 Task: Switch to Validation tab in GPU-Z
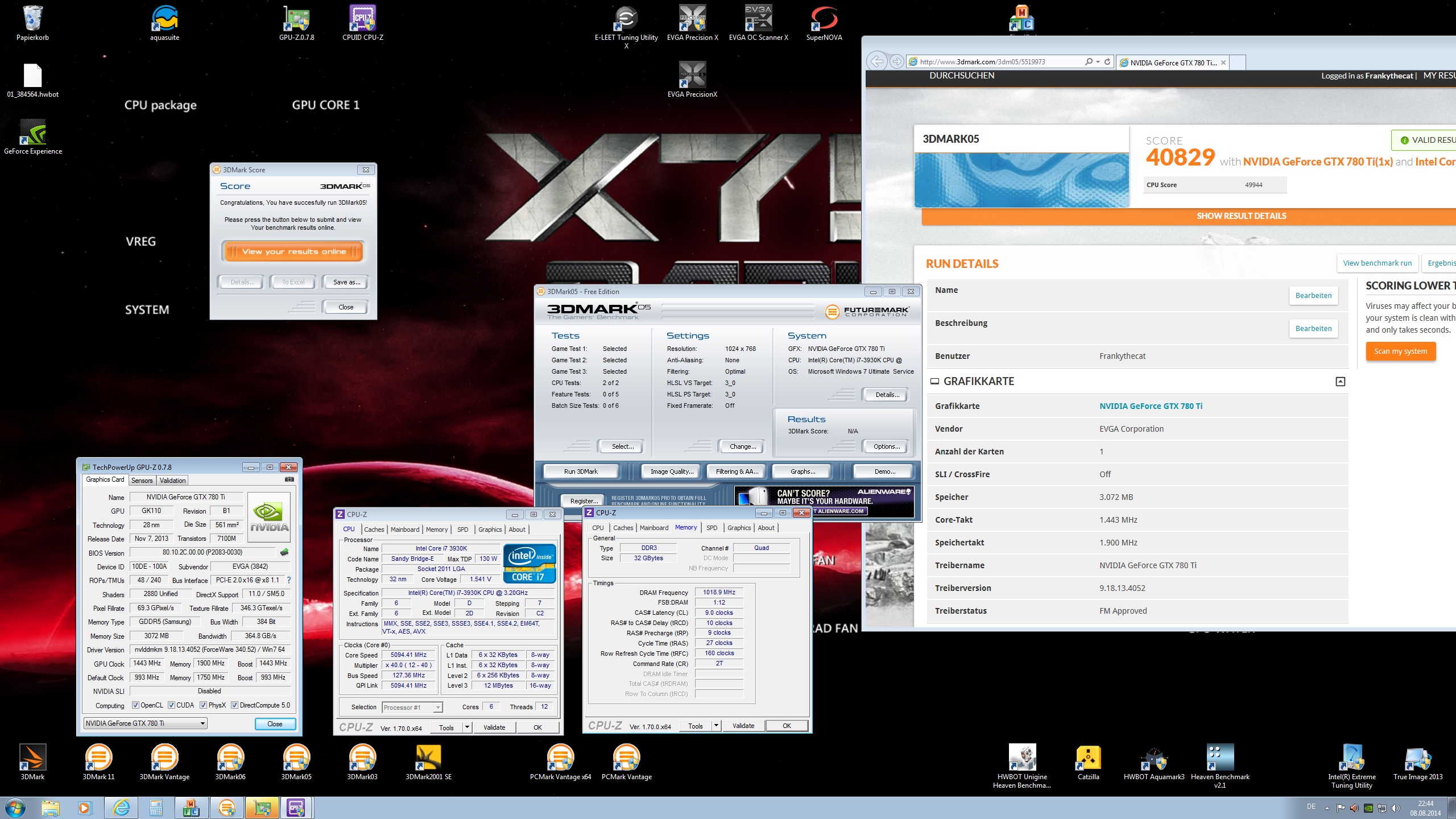[173, 481]
